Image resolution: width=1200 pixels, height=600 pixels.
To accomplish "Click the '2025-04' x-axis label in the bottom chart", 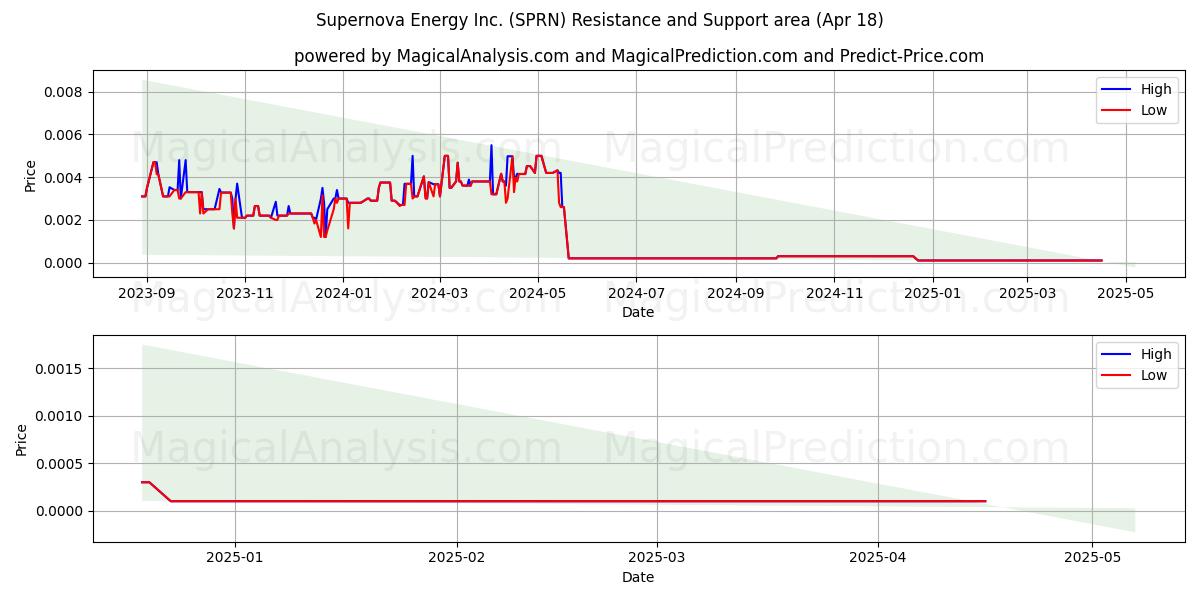I will click(877, 558).
